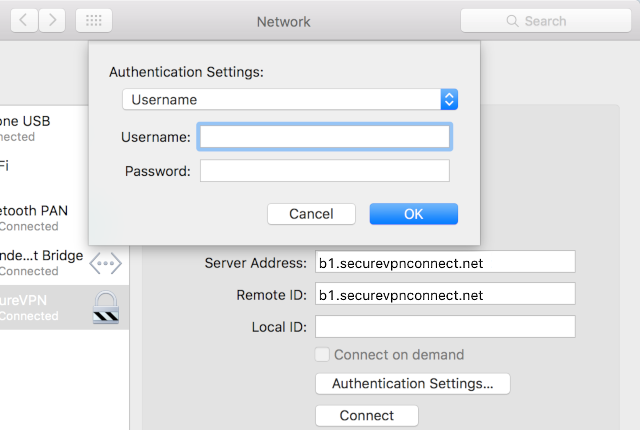Select the Wi-Fi service row
640x430 pixels.
[x=44, y=173]
